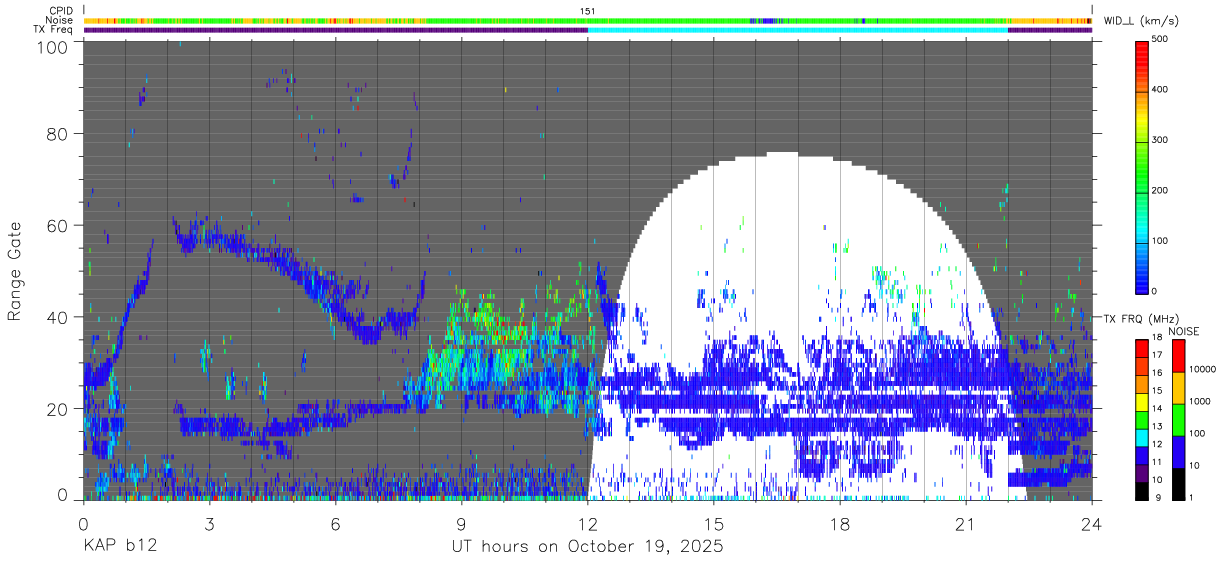Click the purple part of the TX Freq strip
This screenshot has width=1228, height=567.
tap(335, 30)
